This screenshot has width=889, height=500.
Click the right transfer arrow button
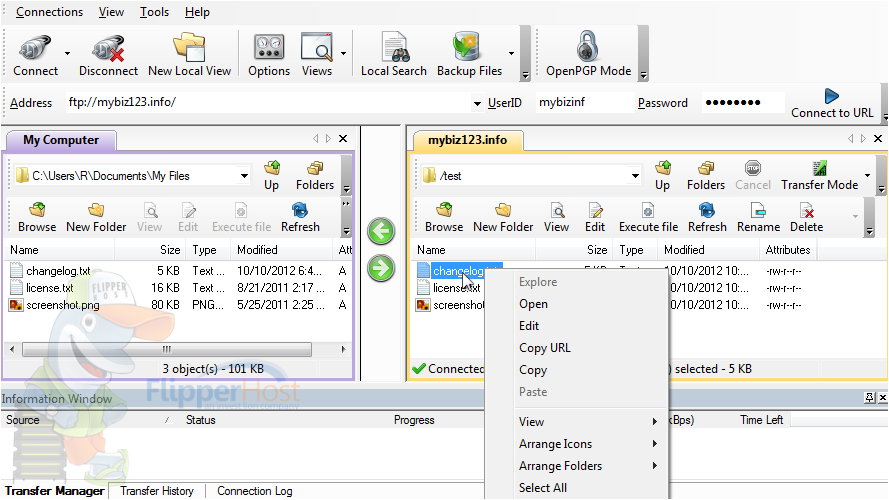coord(381,268)
